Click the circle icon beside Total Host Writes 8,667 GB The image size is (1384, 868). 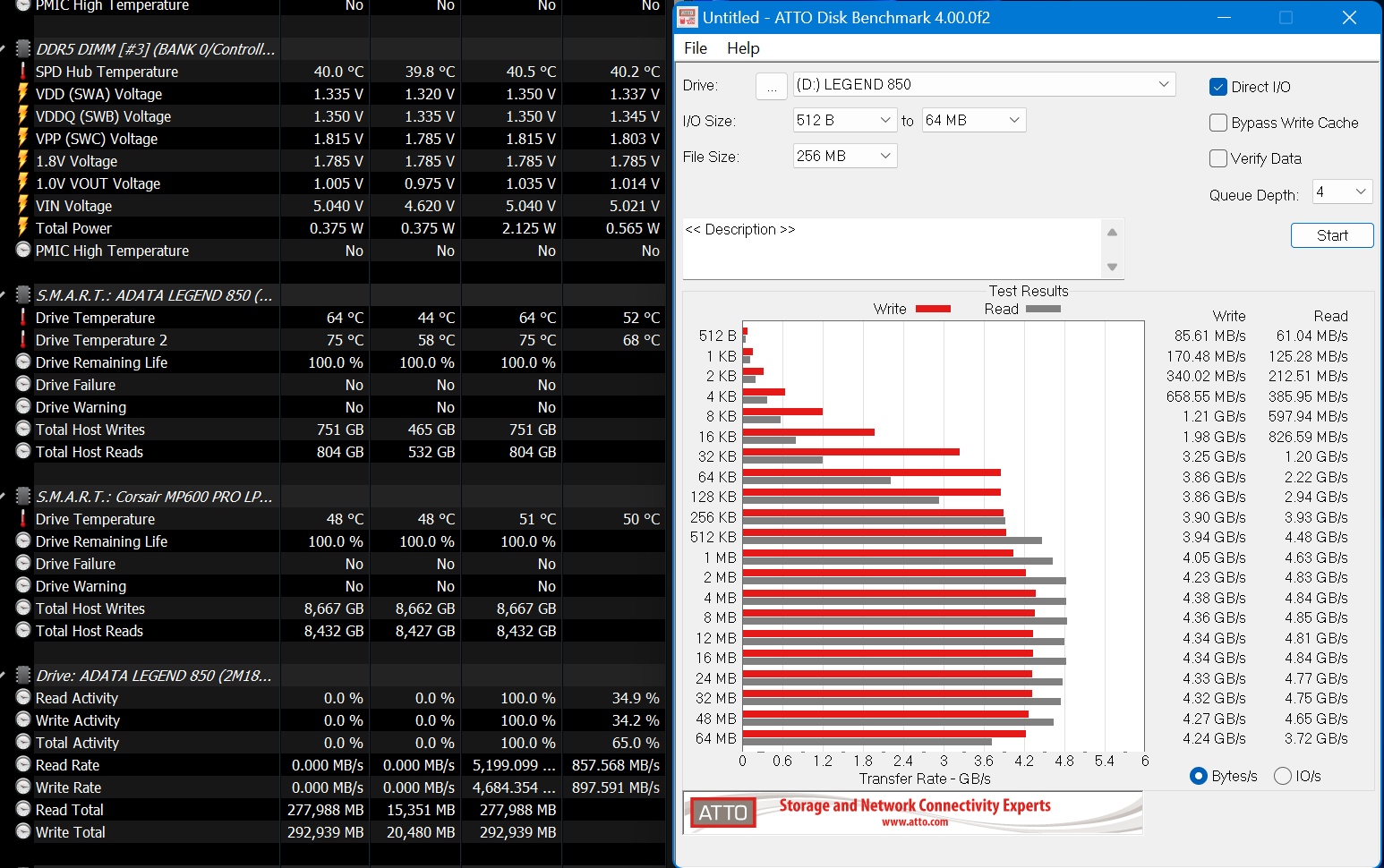click(23, 608)
